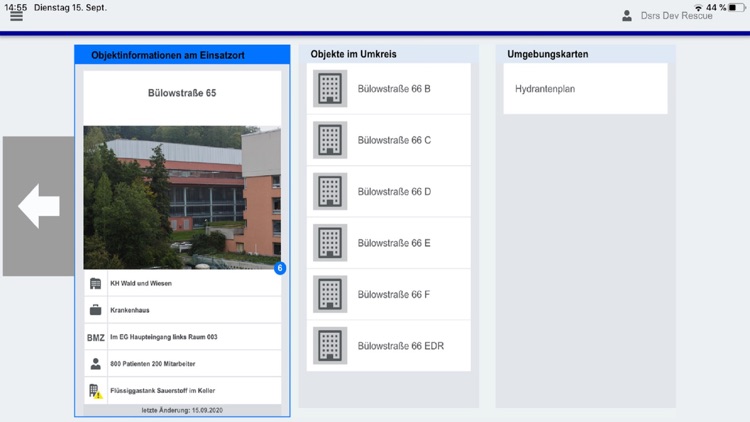Click the BMZ icon in object info
750x422 pixels.
pos(96,338)
